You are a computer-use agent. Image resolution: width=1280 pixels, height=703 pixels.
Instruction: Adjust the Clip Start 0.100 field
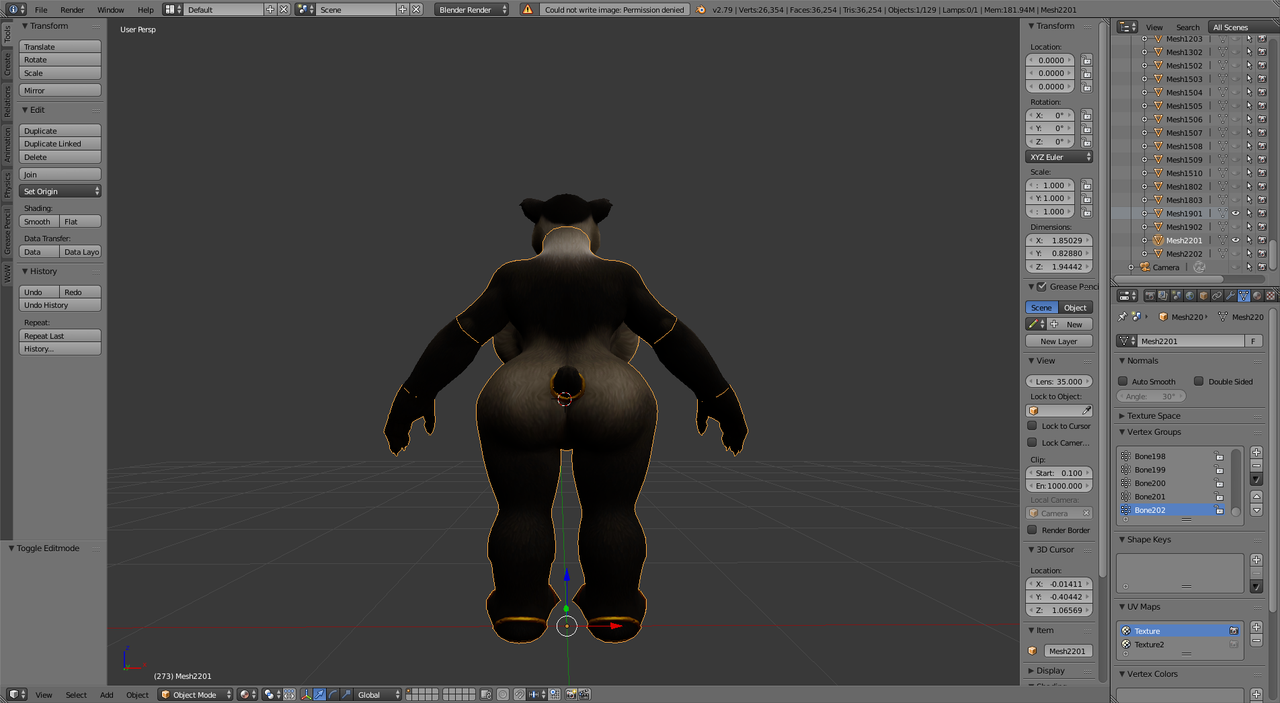pyautogui.click(x=1060, y=472)
